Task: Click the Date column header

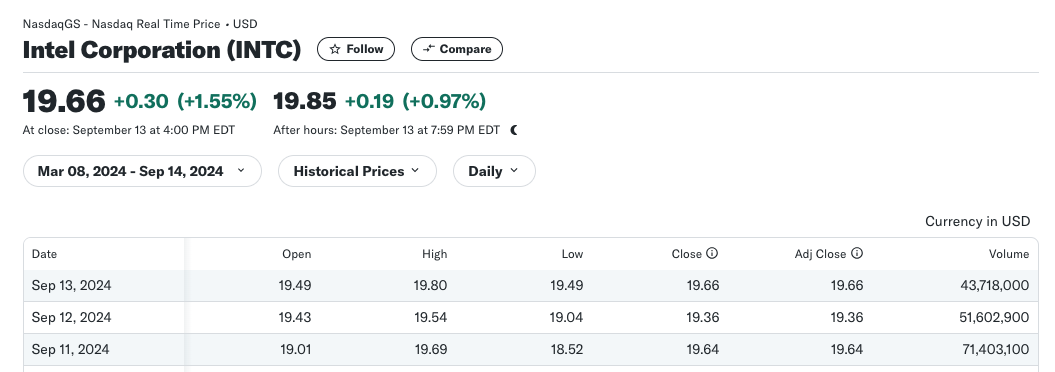Action: point(44,254)
